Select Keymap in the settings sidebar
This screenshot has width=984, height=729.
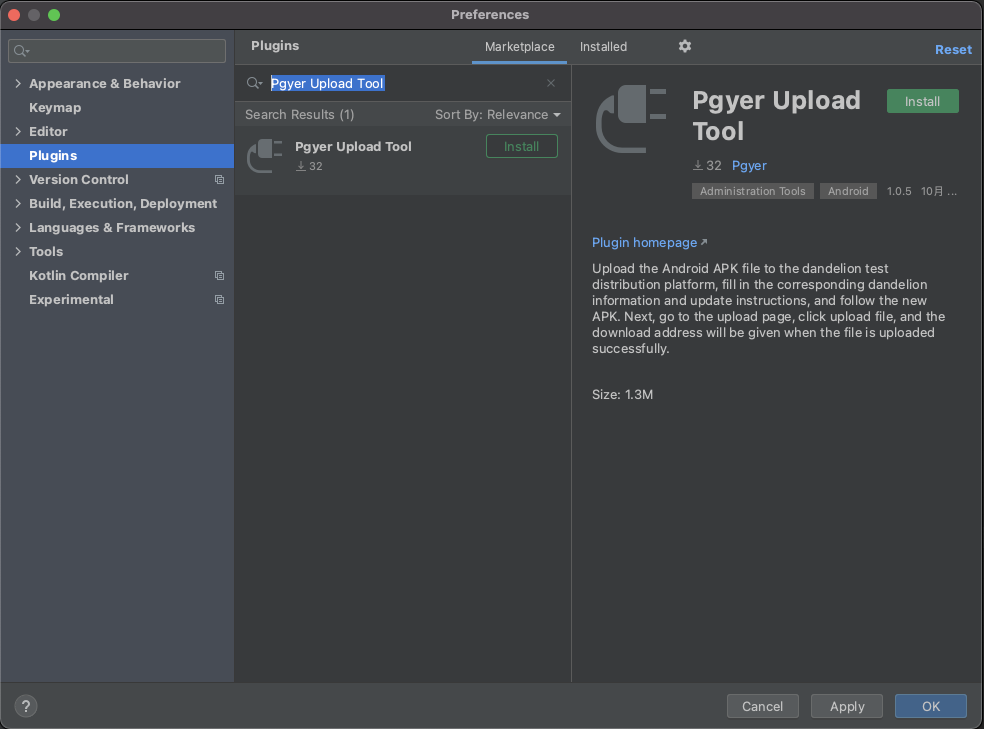(55, 108)
